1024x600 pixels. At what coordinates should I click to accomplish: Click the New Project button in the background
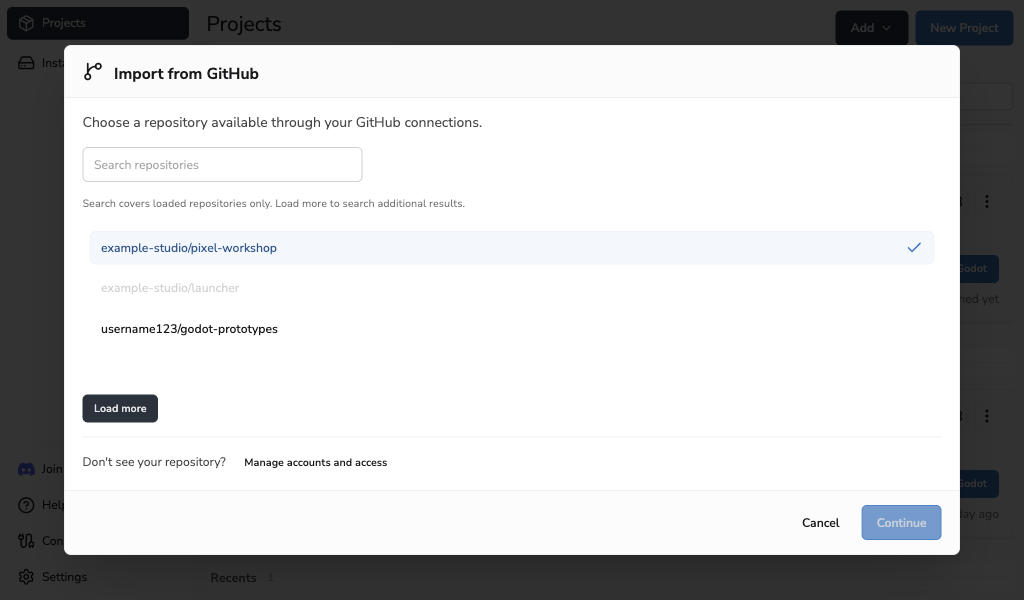pyautogui.click(x=964, y=27)
